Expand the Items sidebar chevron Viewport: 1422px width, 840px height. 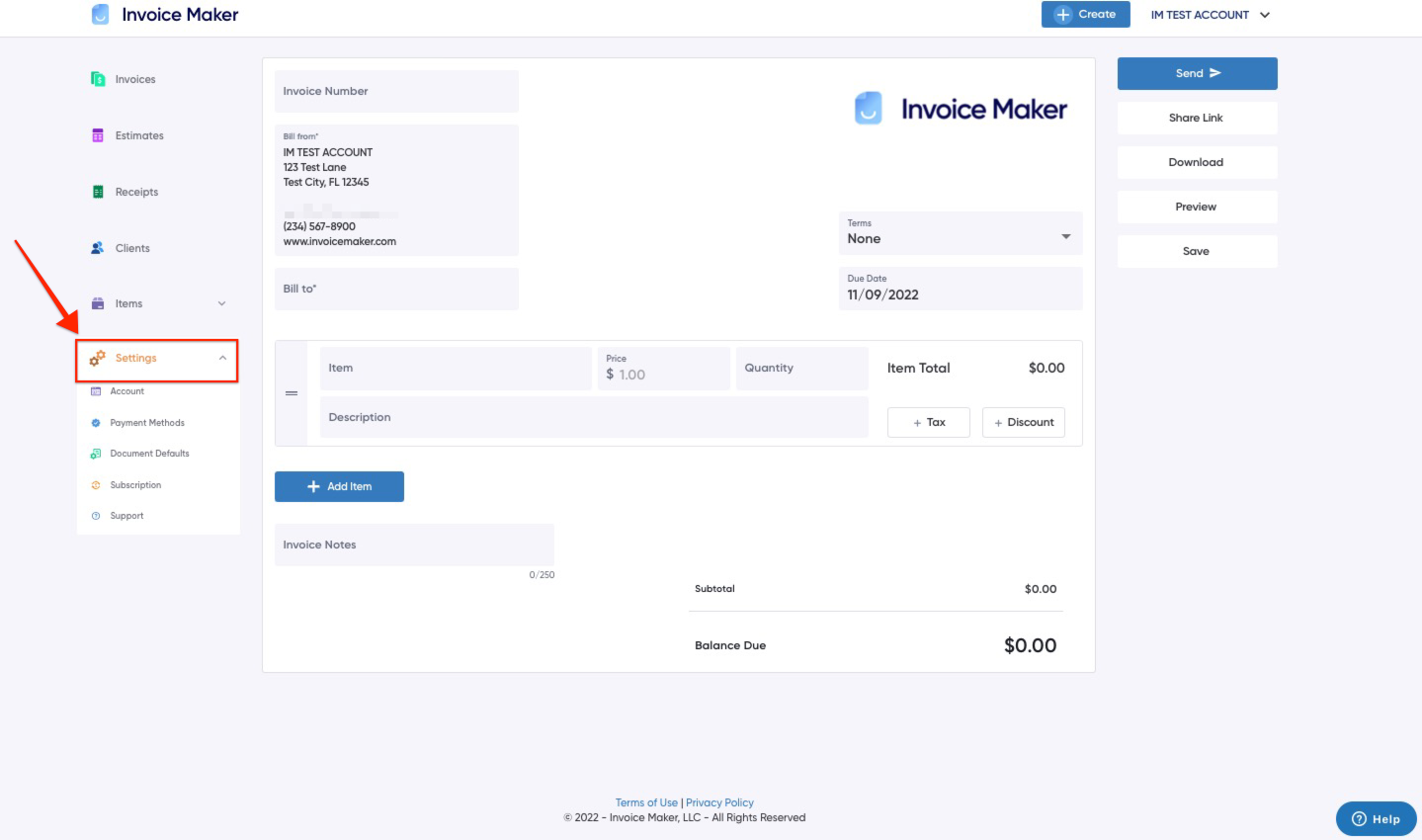click(222, 303)
